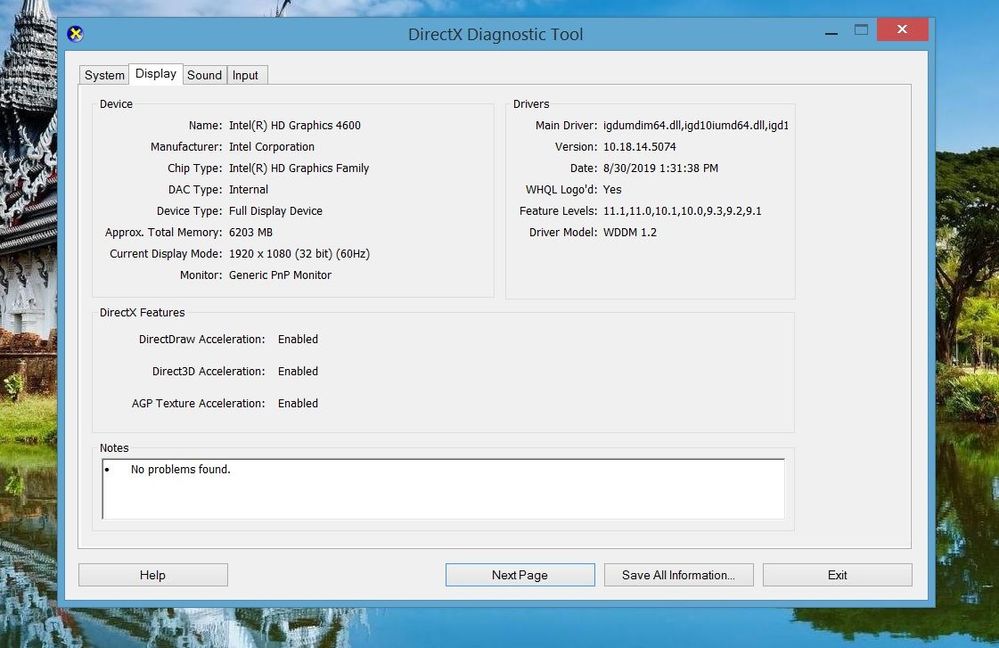The width and height of the screenshot is (999, 648).
Task: Click the 'AGP Texture Acceleration:' label
Action: (x=198, y=403)
